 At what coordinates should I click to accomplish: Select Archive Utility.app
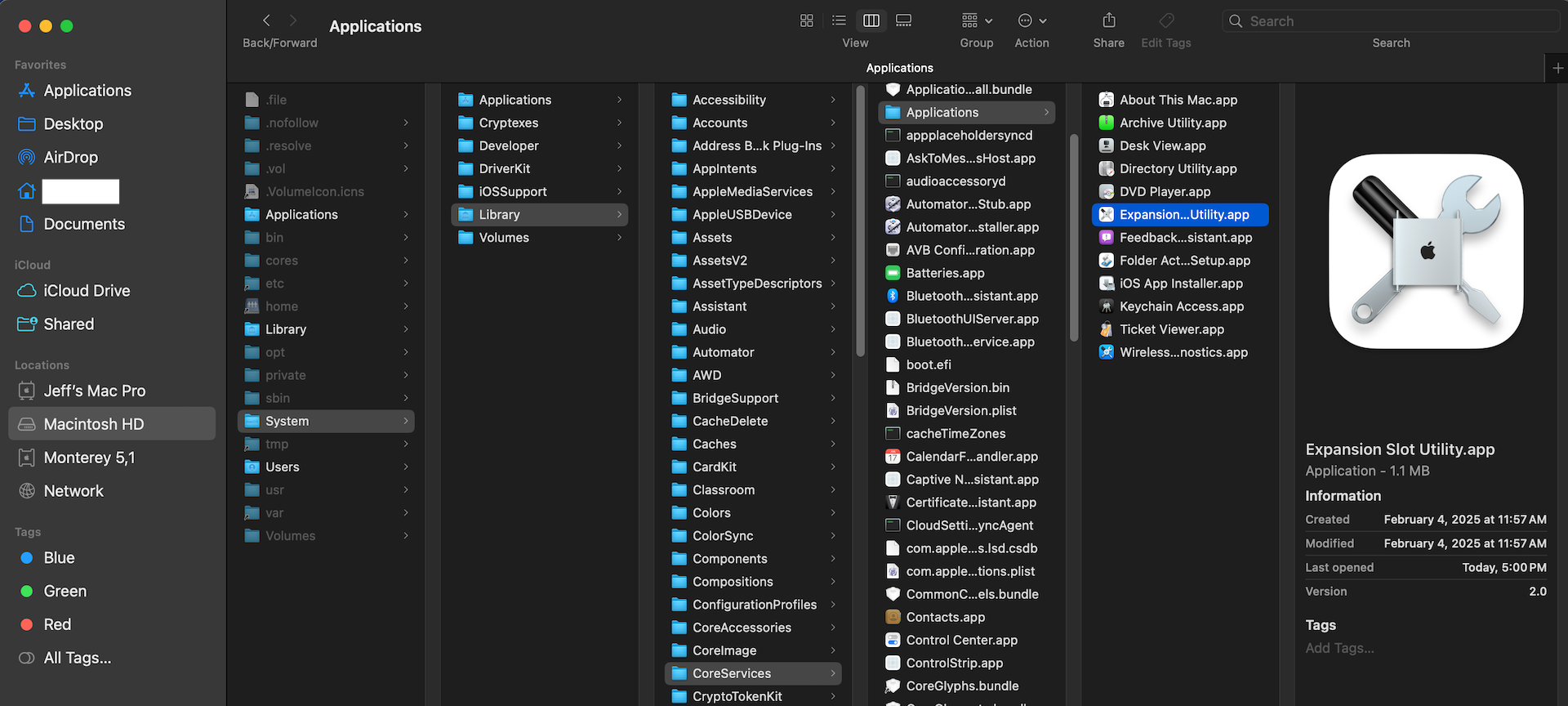pyautogui.click(x=1180, y=123)
